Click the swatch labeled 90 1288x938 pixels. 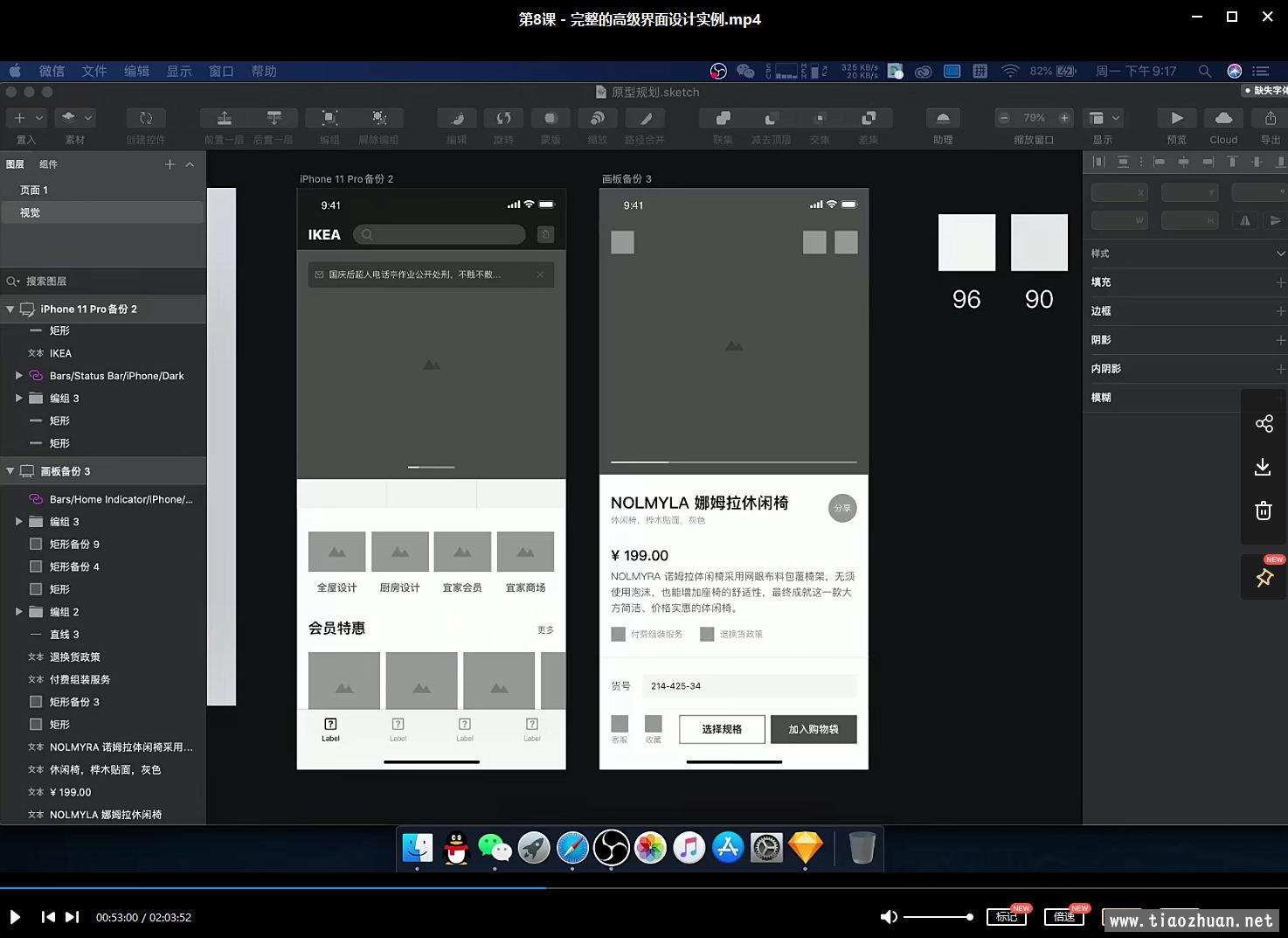coord(1039,242)
